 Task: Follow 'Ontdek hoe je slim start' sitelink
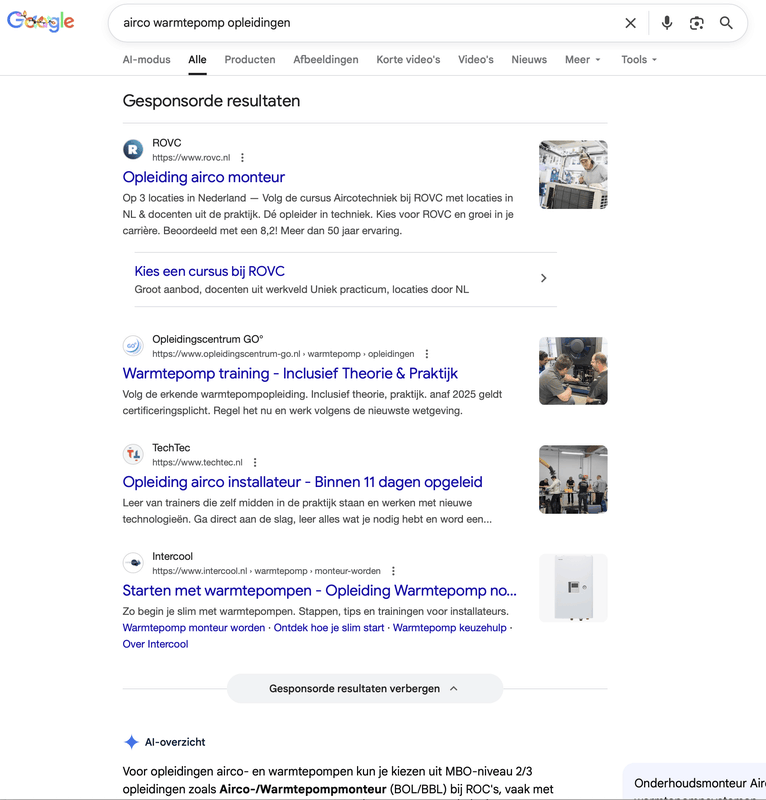click(x=329, y=628)
